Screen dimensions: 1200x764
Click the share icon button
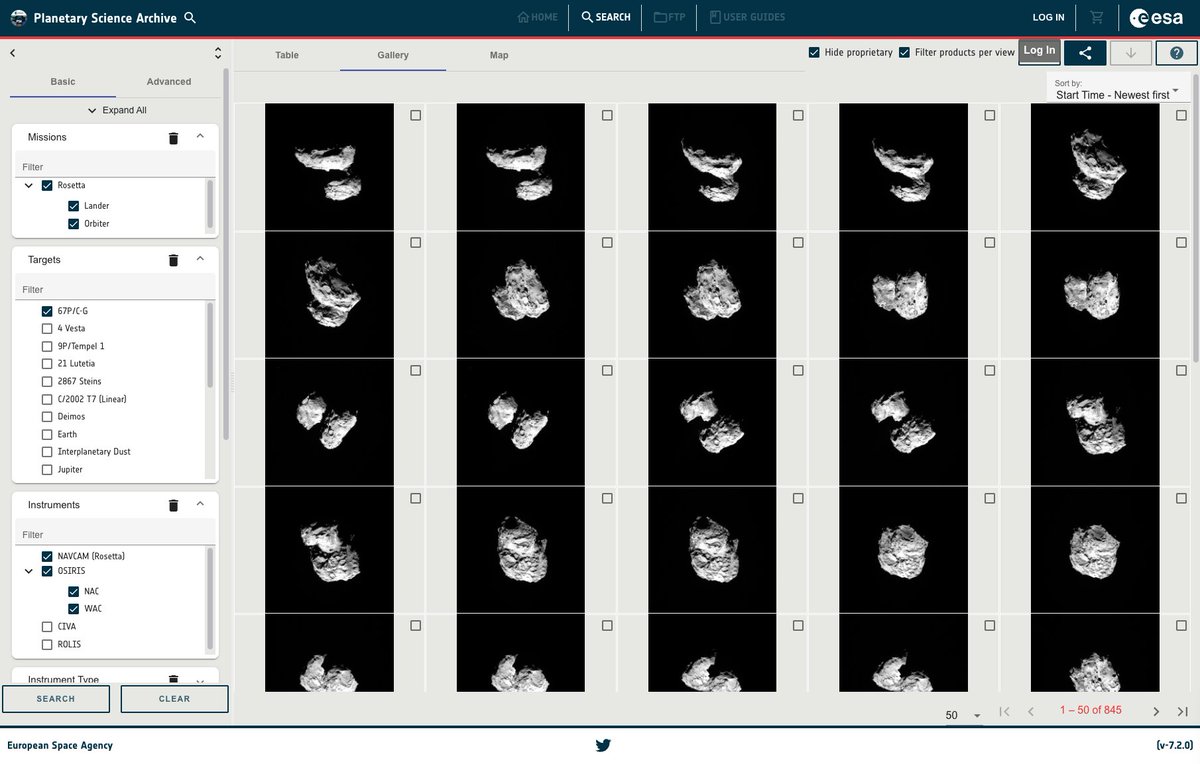coord(1085,53)
